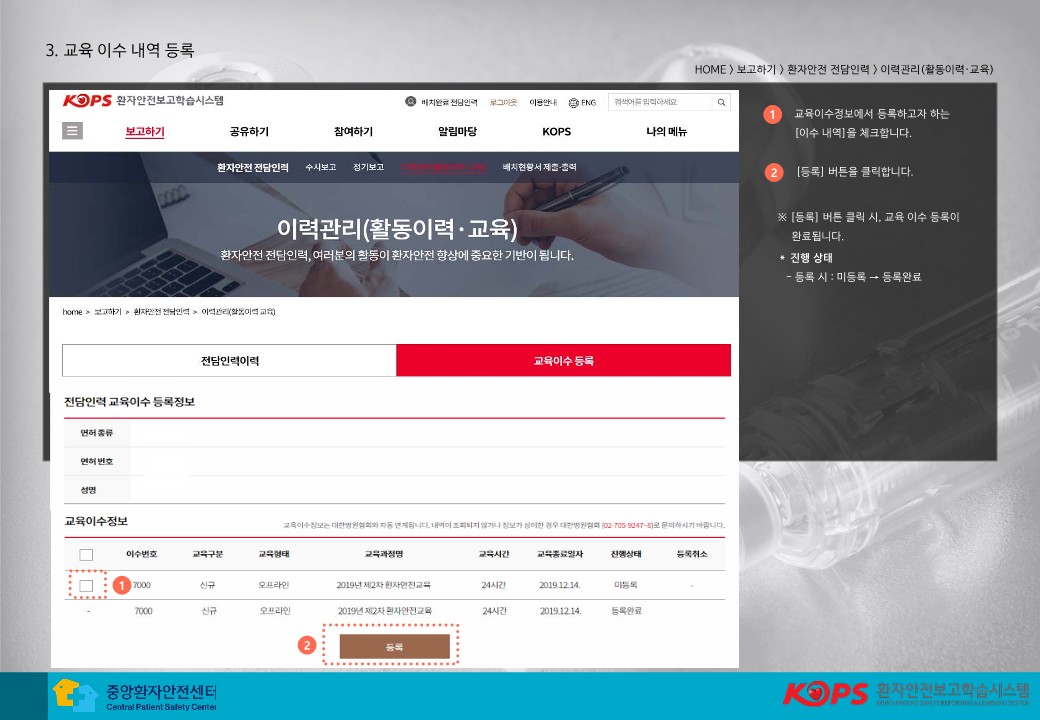Click the 로그아웃 link
Screen dimensions: 1040x720
pyautogui.click(x=503, y=102)
